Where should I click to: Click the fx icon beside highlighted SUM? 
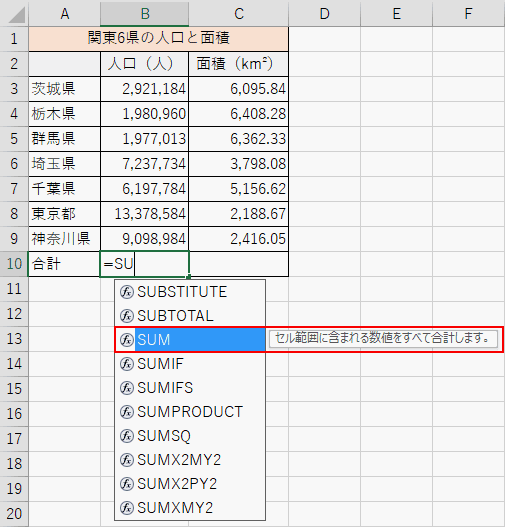tap(127, 339)
